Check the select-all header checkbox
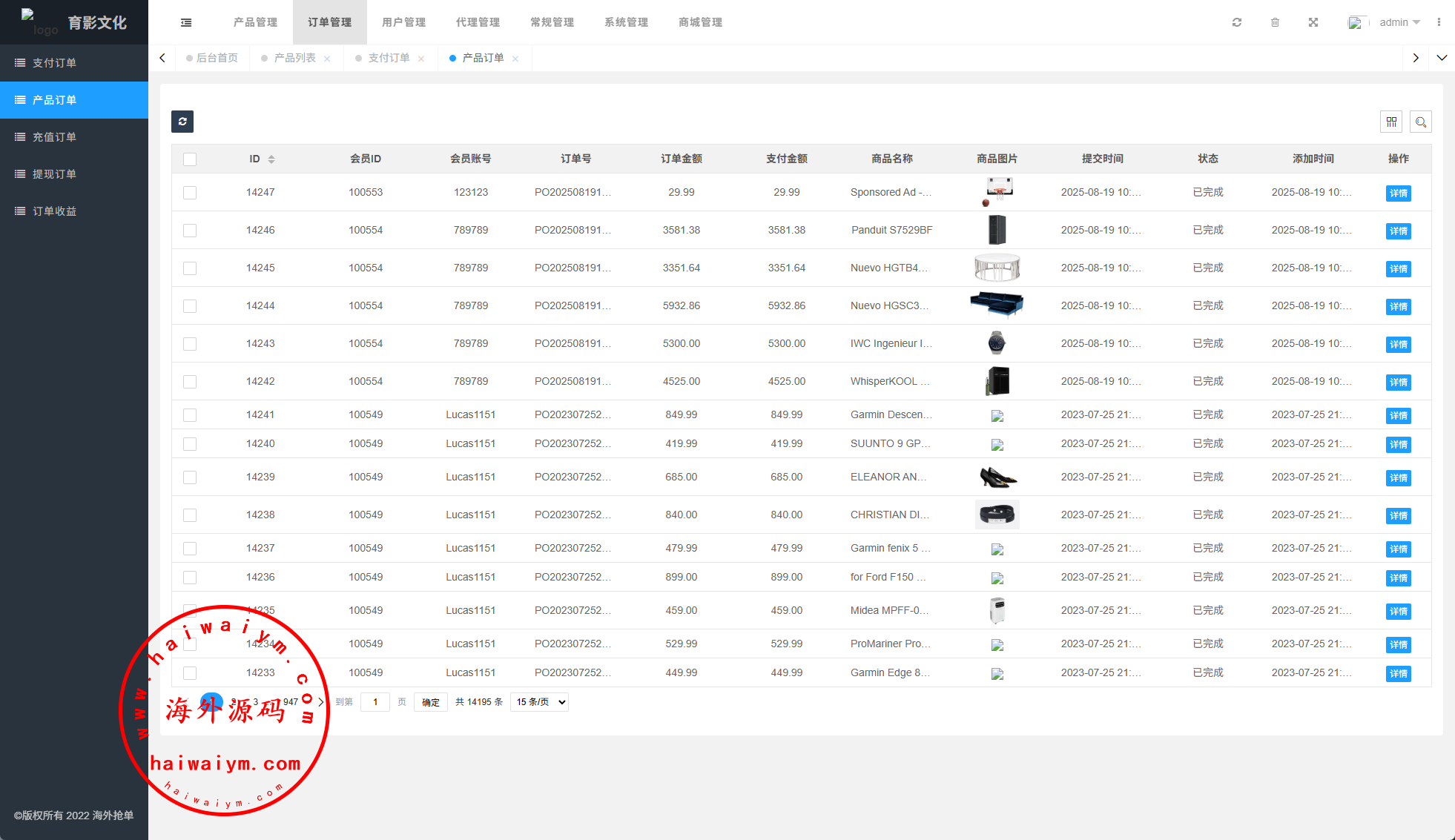The height and width of the screenshot is (840, 1455). click(x=190, y=159)
